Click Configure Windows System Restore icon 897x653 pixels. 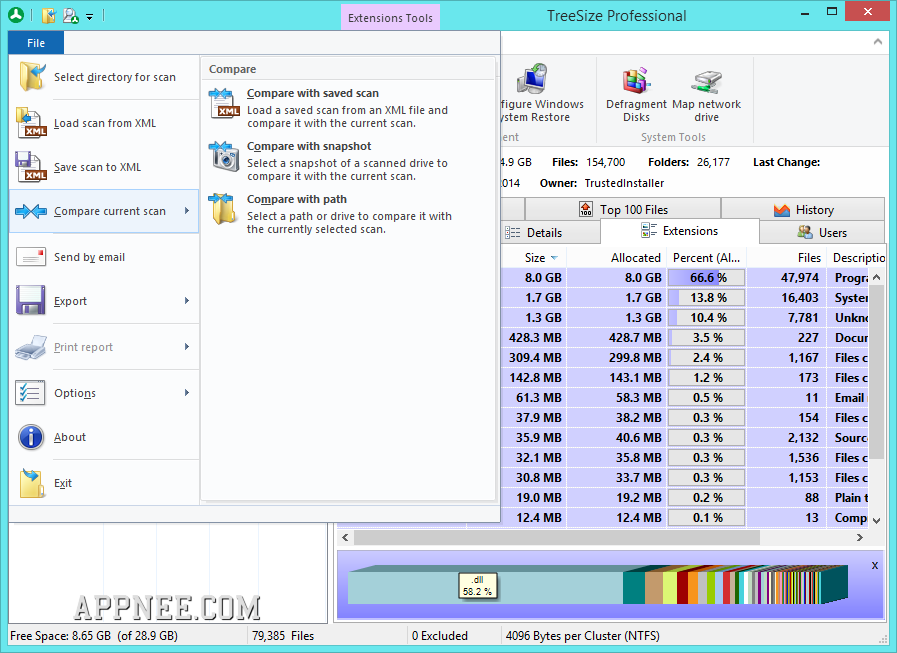[x=533, y=80]
